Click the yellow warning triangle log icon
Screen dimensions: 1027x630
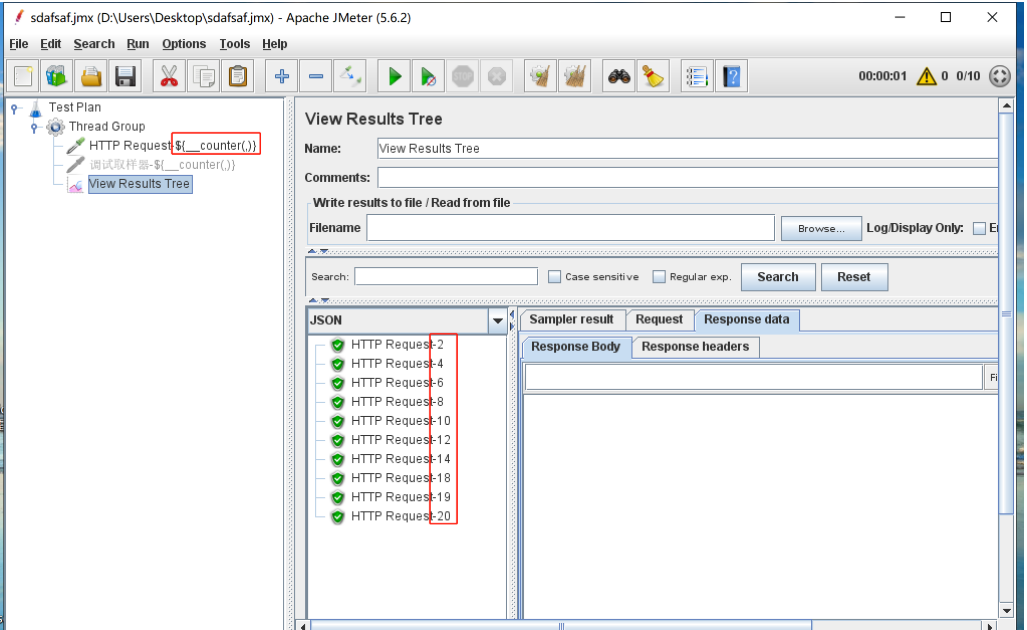(x=926, y=76)
